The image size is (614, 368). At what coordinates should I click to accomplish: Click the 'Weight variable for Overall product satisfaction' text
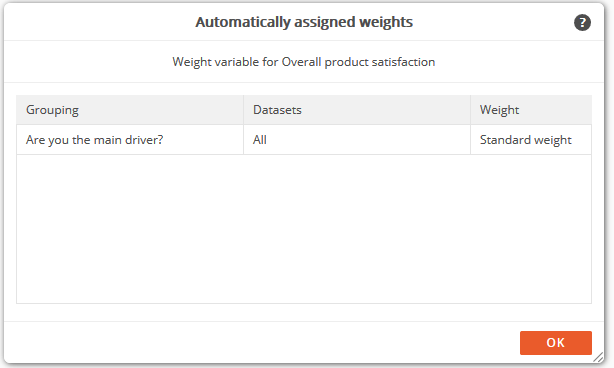coord(304,62)
